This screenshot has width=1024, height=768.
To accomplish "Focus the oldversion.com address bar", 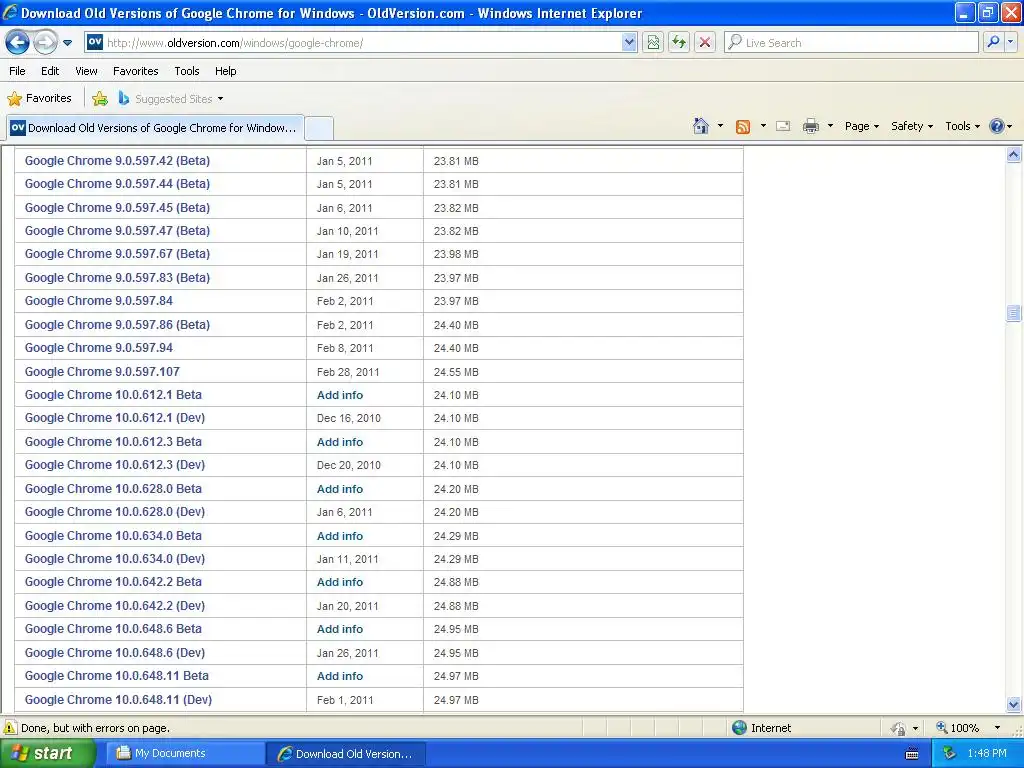I will [x=361, y=43].
